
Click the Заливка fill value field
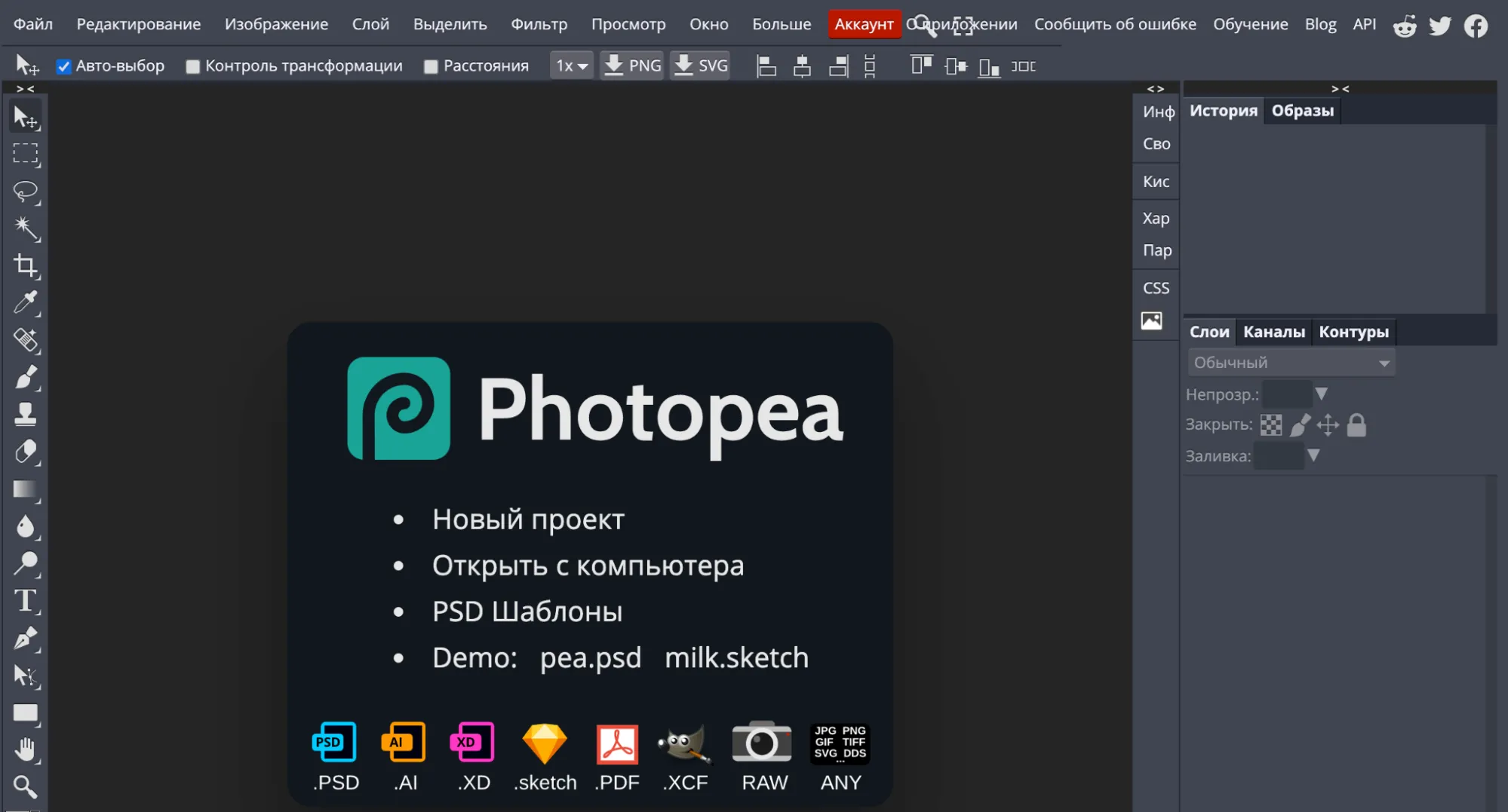point(1279,456)
